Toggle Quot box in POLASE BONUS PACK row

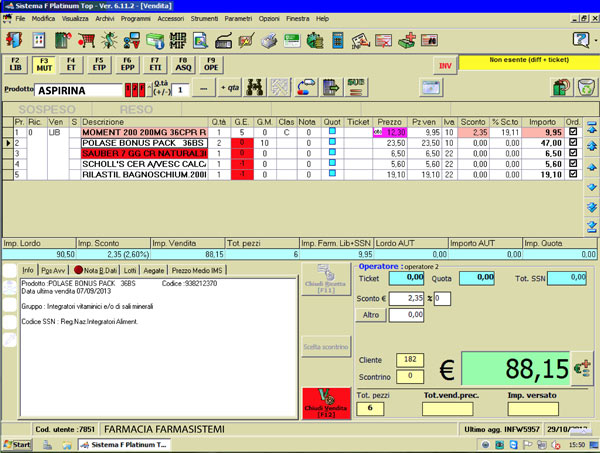tap(332, 142)
